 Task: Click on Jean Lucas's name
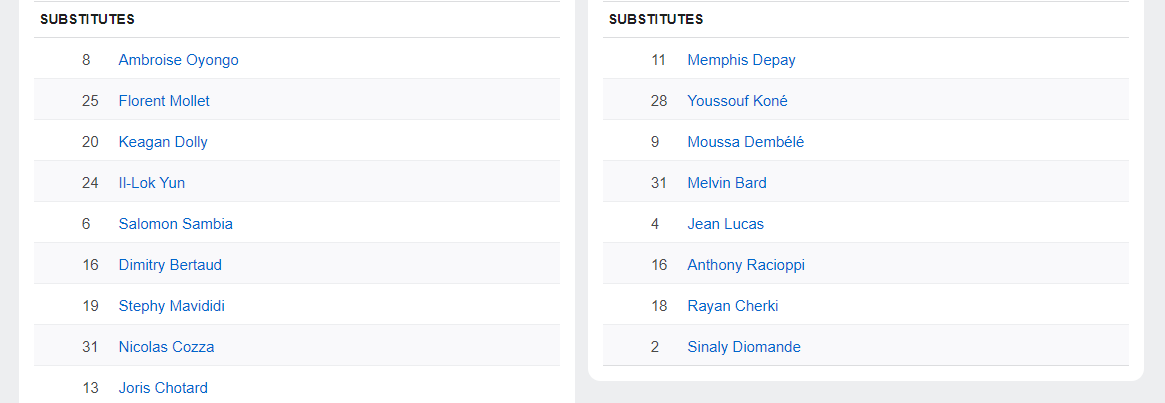click(x=725, y=224)
